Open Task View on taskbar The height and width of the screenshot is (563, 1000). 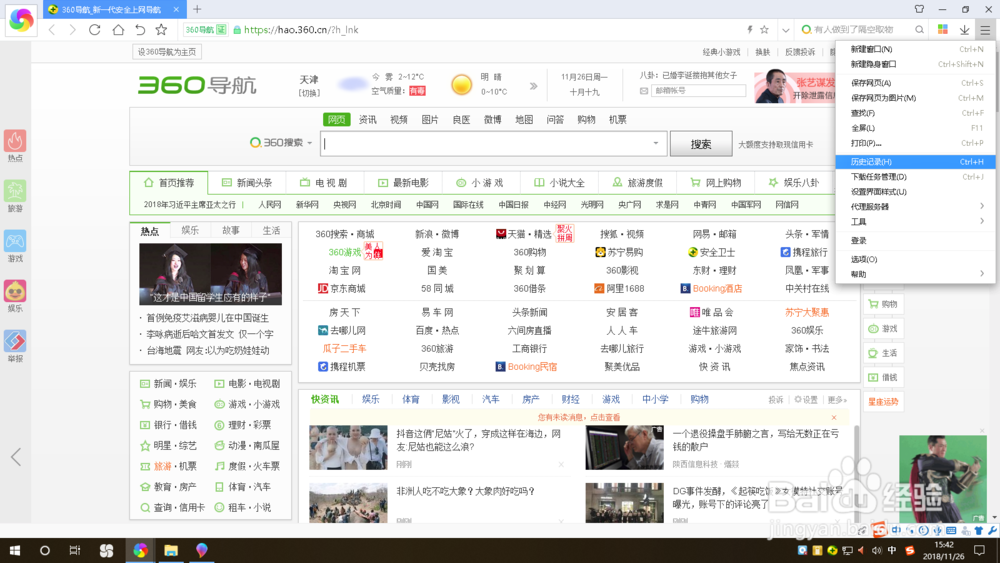pyautogui.click(x=75, y=550)
